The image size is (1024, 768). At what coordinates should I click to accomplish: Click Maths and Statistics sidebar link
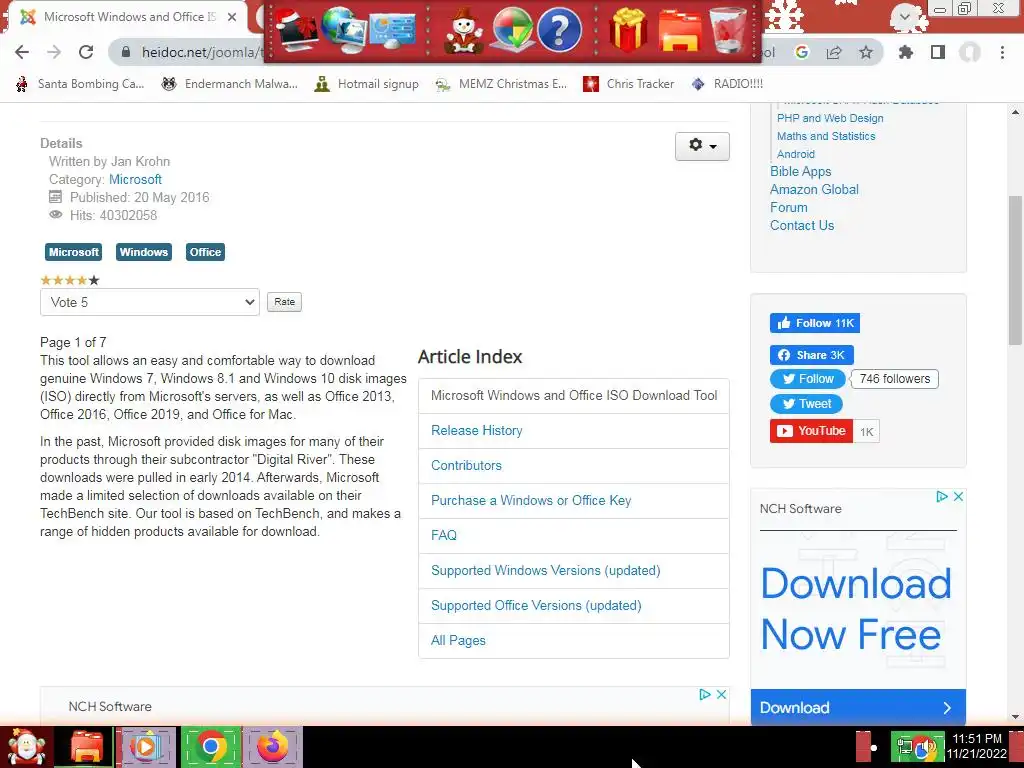coord(826,136)
